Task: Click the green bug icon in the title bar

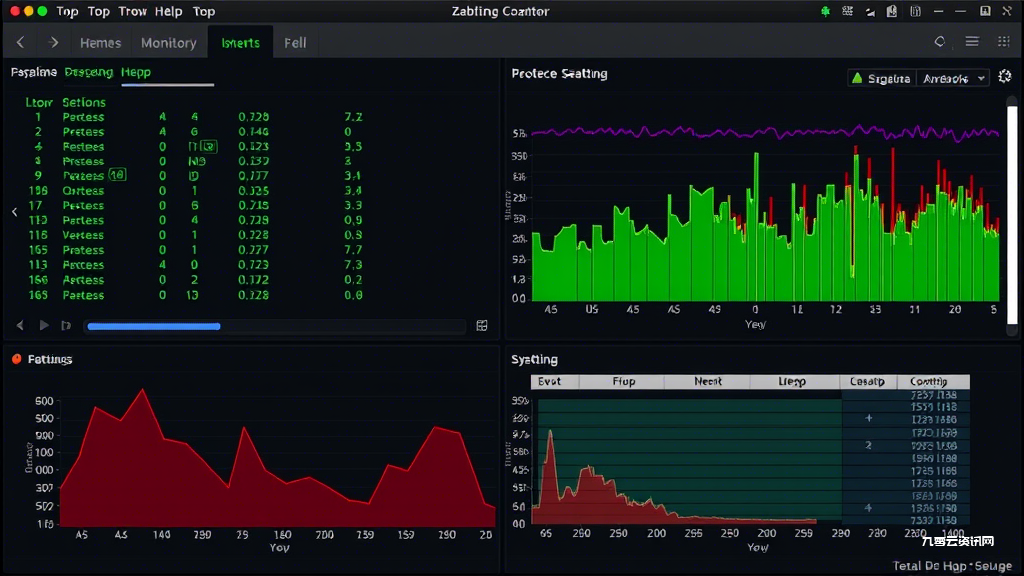Action: point(825,11)
